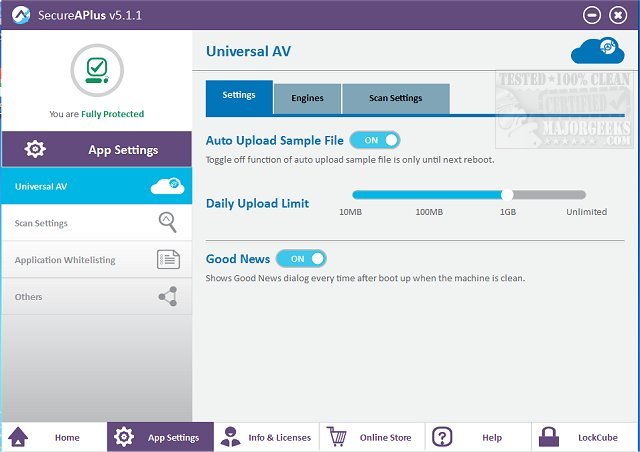Open the Online Store section

click(372, 437)
